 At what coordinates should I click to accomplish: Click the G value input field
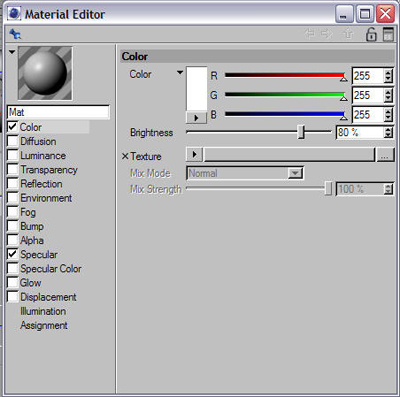(x=368, y=95)
